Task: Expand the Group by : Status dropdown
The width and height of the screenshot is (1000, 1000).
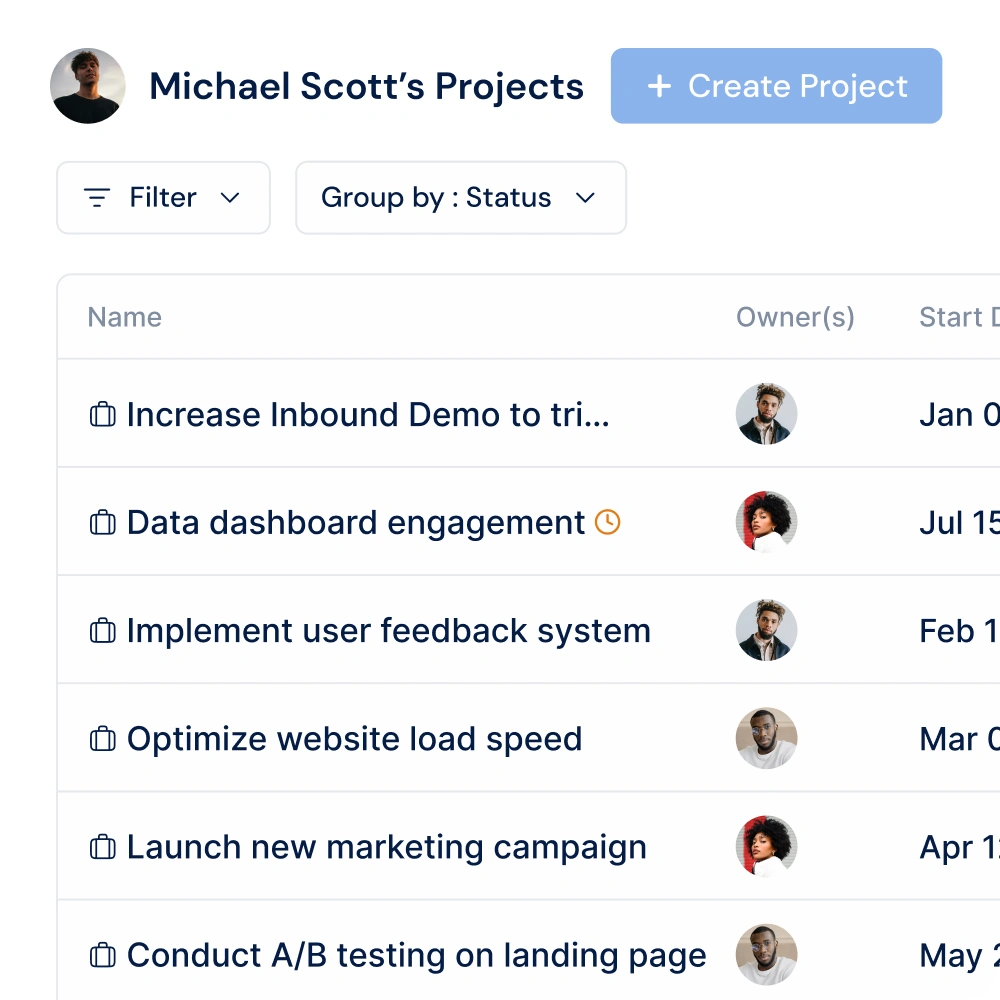Action: point(585,198)
